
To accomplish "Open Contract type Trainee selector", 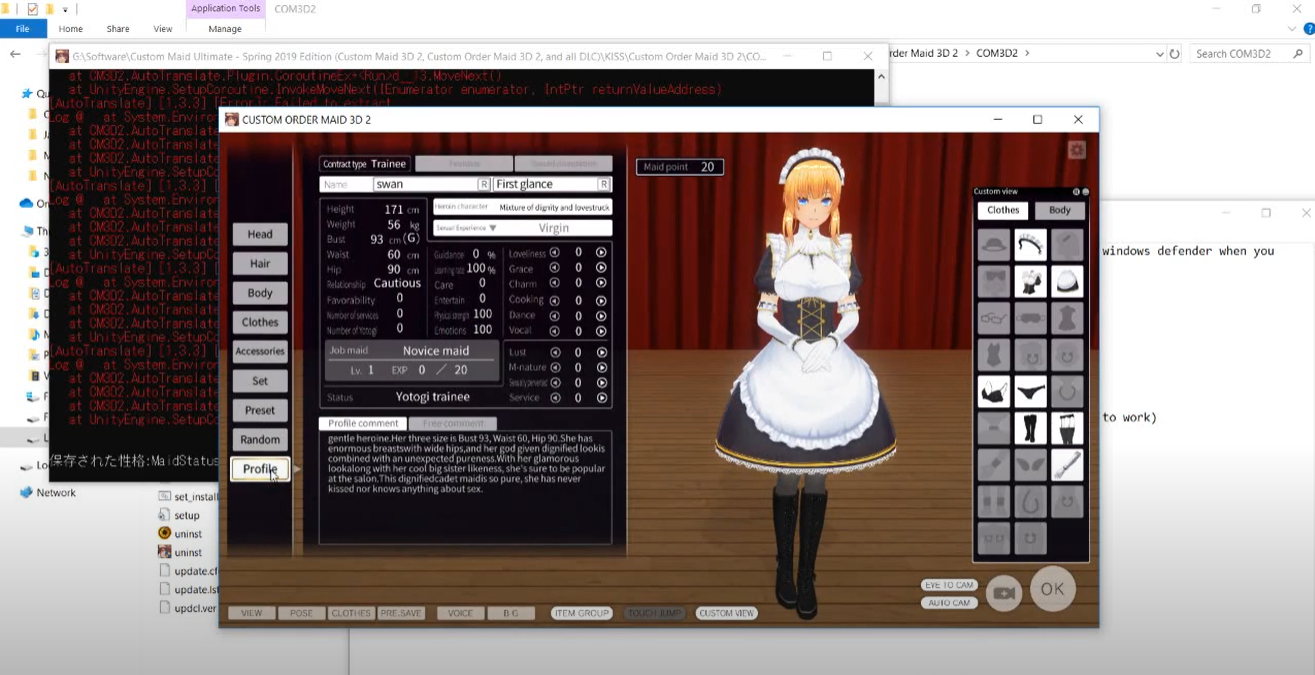I will (x=364, y=163).
